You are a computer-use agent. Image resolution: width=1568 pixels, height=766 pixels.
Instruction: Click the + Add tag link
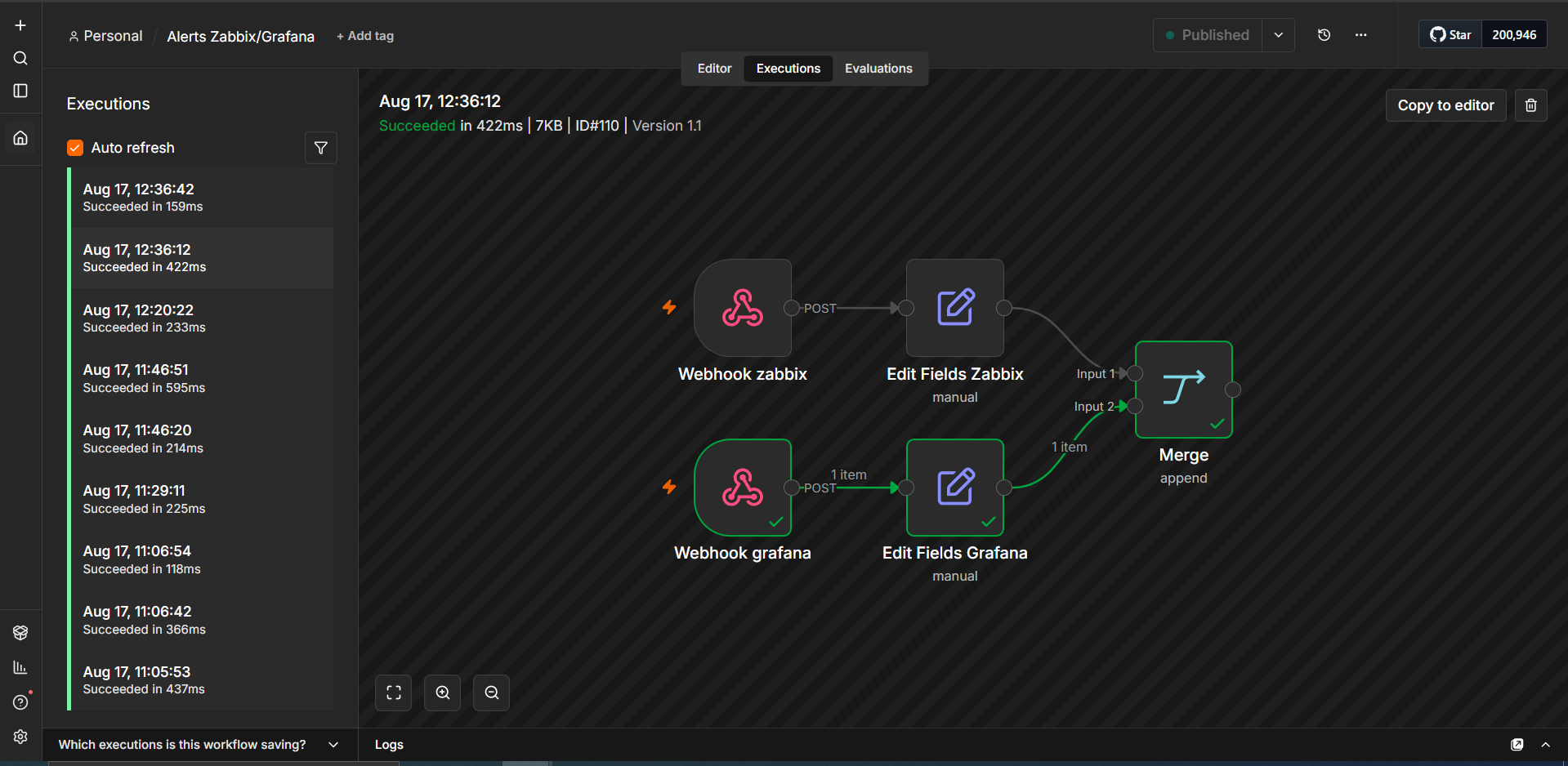pos(365,36)
